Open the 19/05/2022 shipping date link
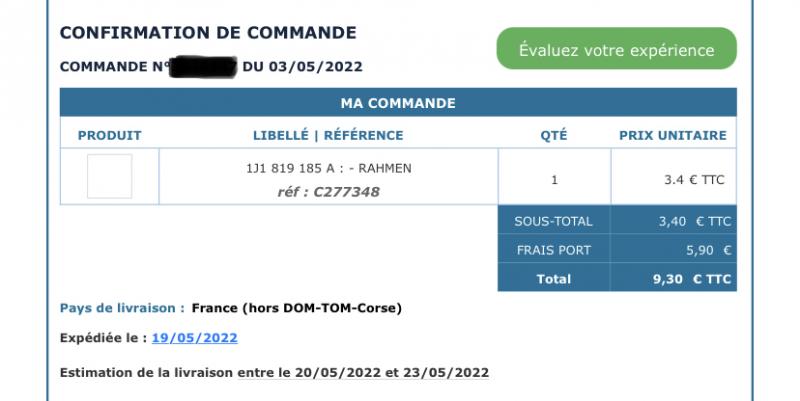 (194, 338)
